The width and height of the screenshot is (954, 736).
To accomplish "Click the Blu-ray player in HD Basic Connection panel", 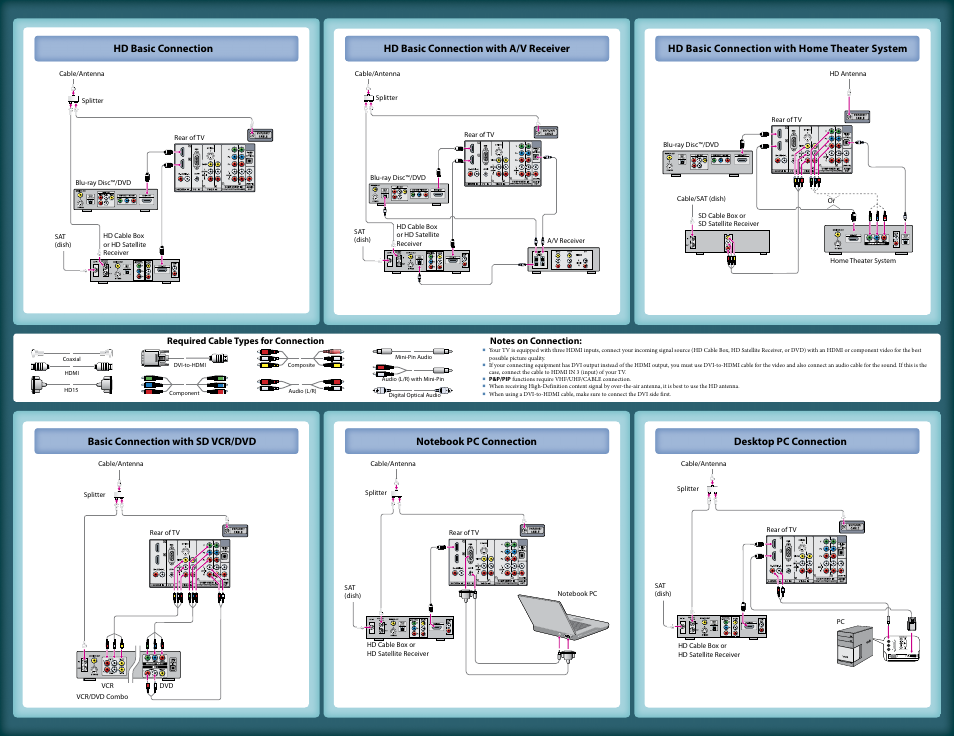I will pyautogui.click(x=116, y=200).
